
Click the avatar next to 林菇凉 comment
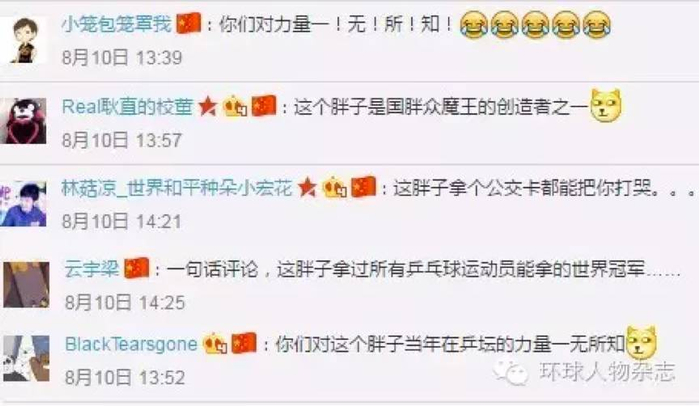[23, 204]
